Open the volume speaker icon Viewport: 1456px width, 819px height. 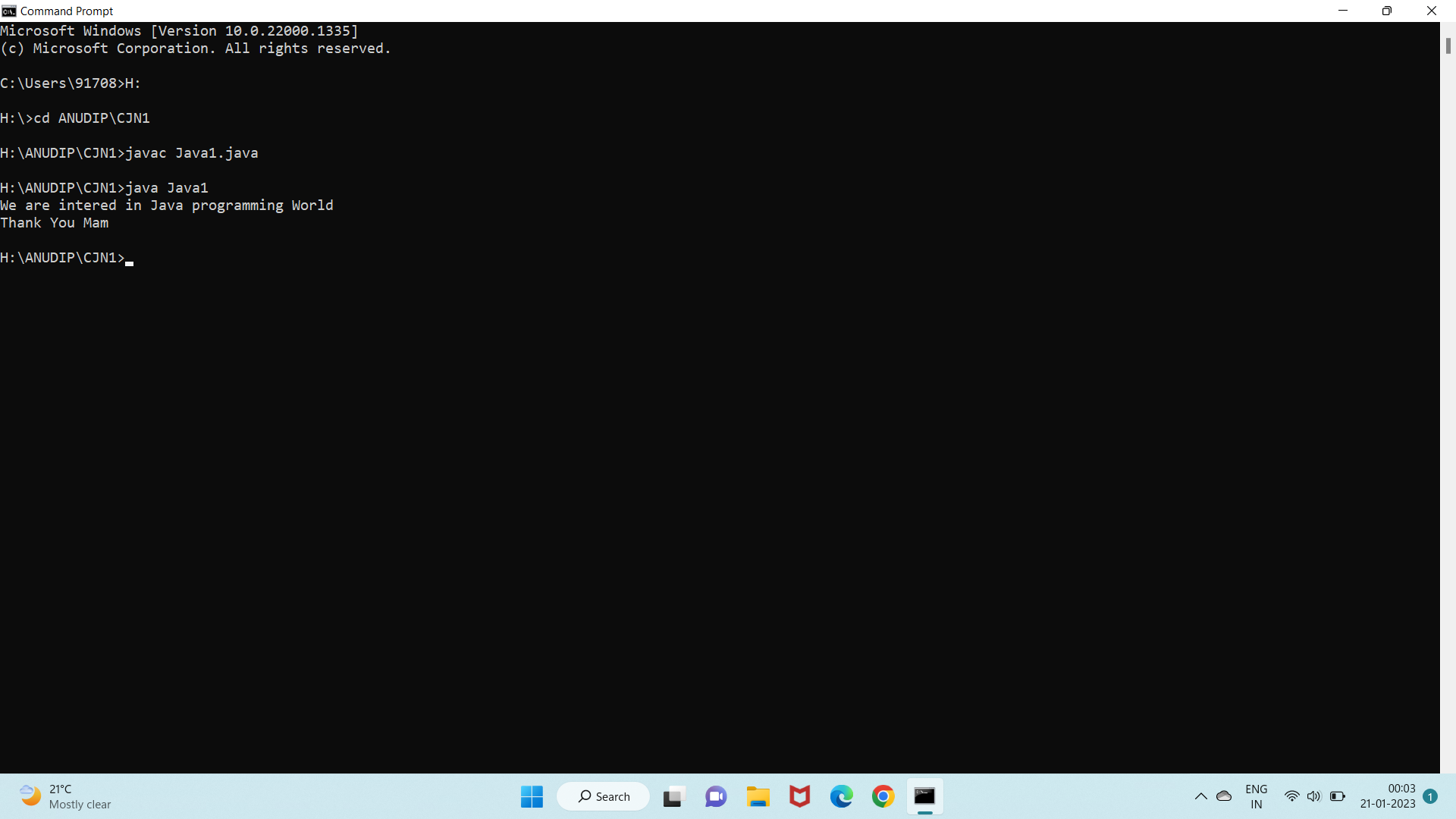point(1314,796)
